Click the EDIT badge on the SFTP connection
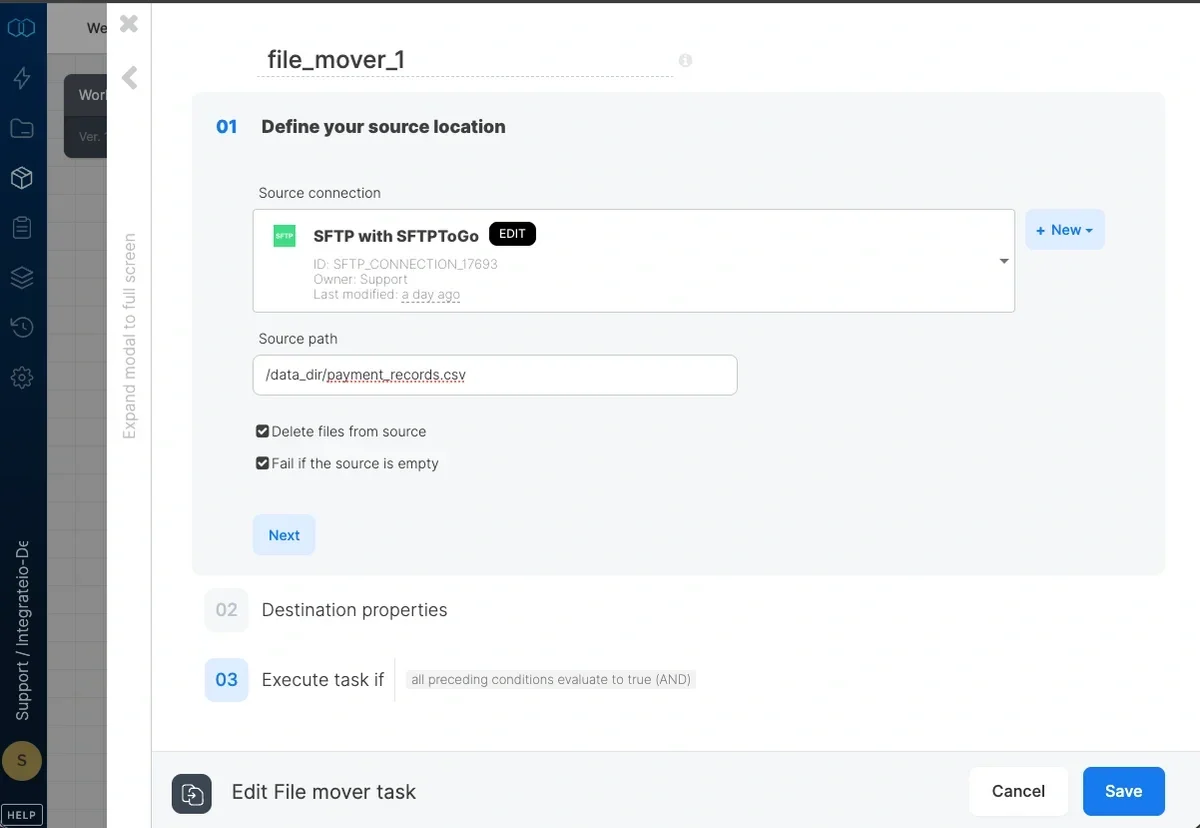 point(512,233)
